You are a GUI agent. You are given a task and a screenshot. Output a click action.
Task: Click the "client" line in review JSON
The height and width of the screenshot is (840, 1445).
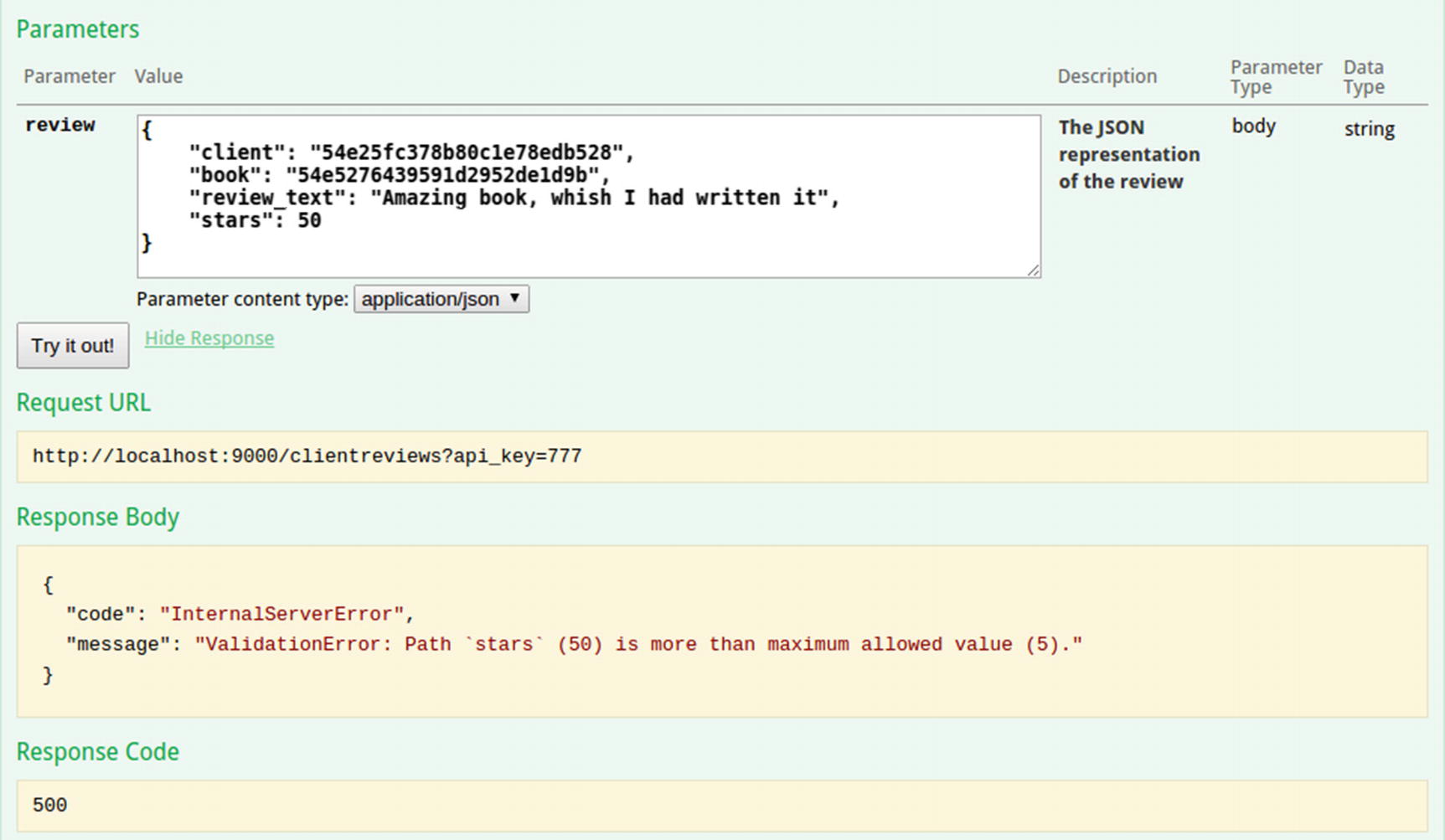coord(410,152)
